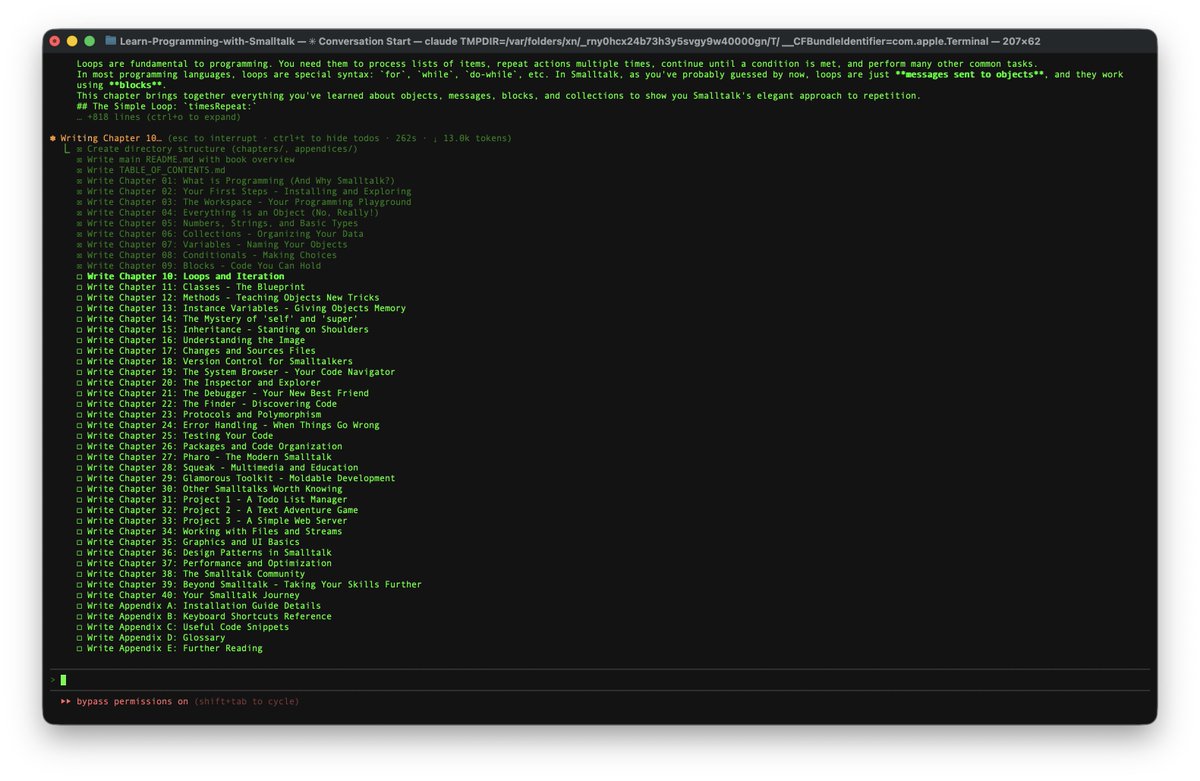Image resolution: width=1200 pixels, height=781 pixels.
Task: Click 'Write Chapter 18: Version Control' row
Action: (x=214, y=361)
